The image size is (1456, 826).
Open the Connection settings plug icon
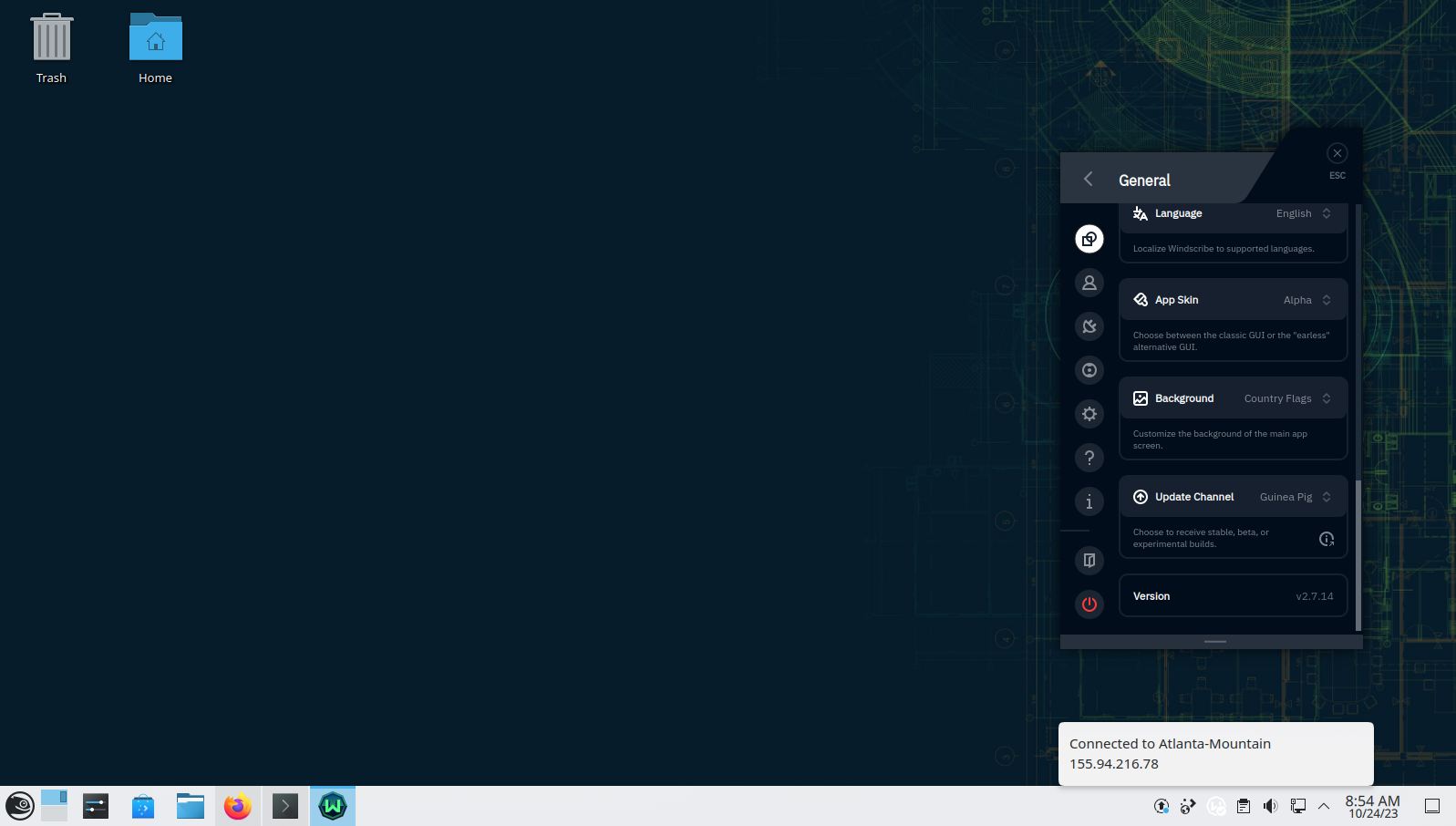pyautogui.click(x=1089, y=326)
